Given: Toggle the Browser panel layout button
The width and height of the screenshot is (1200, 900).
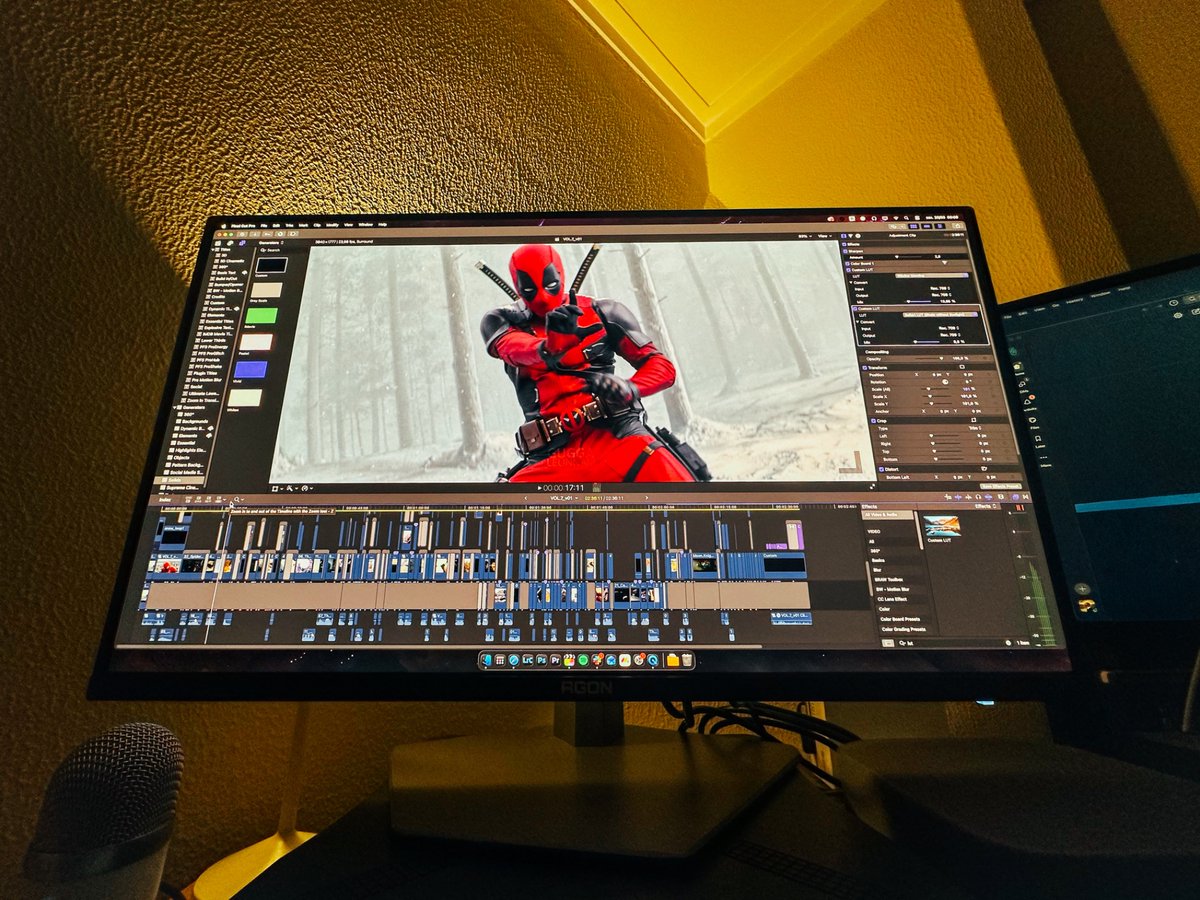Looking at the screenshot, I should tap(914, 226).
